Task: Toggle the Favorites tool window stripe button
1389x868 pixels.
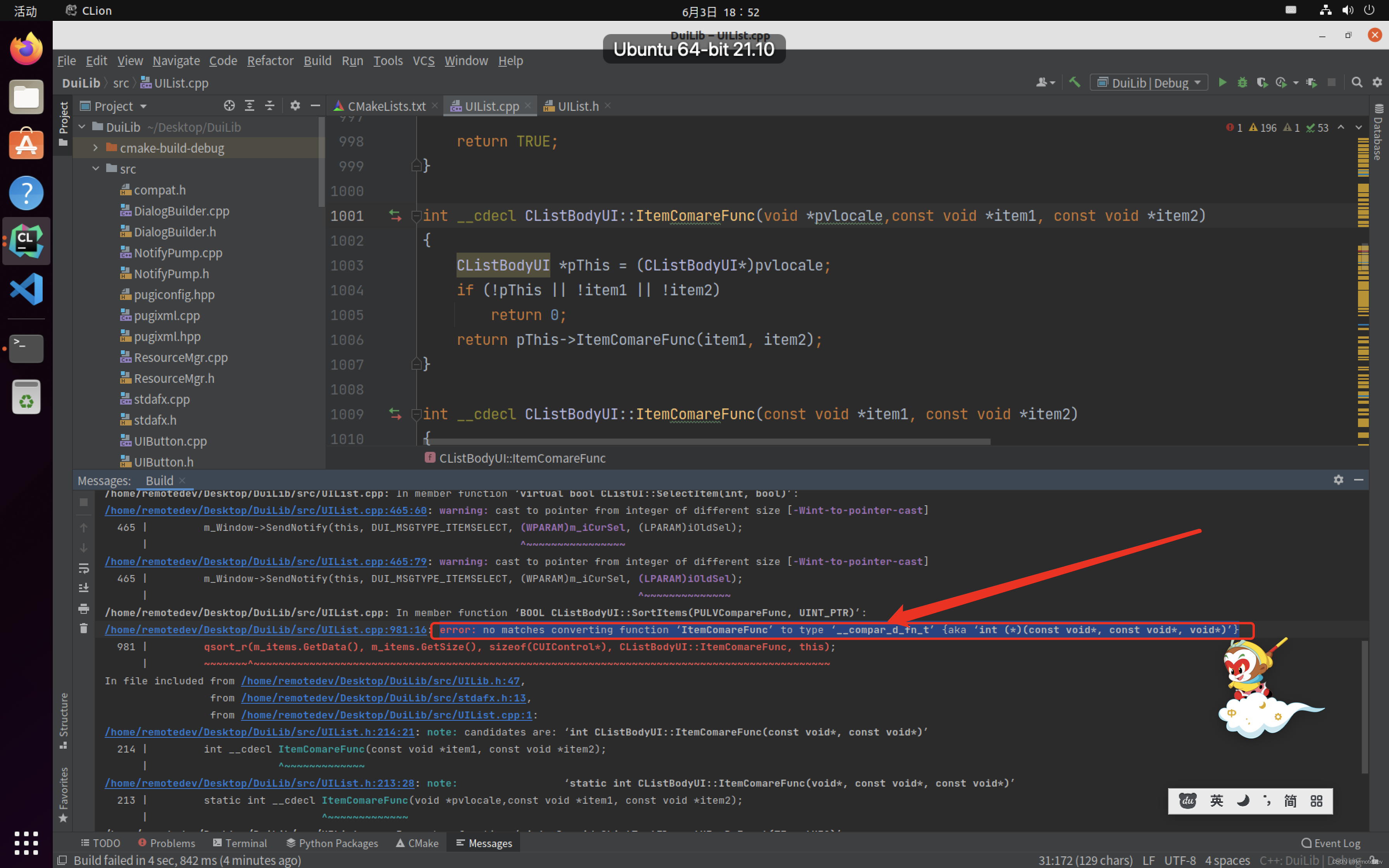Action: pos(63,795)
